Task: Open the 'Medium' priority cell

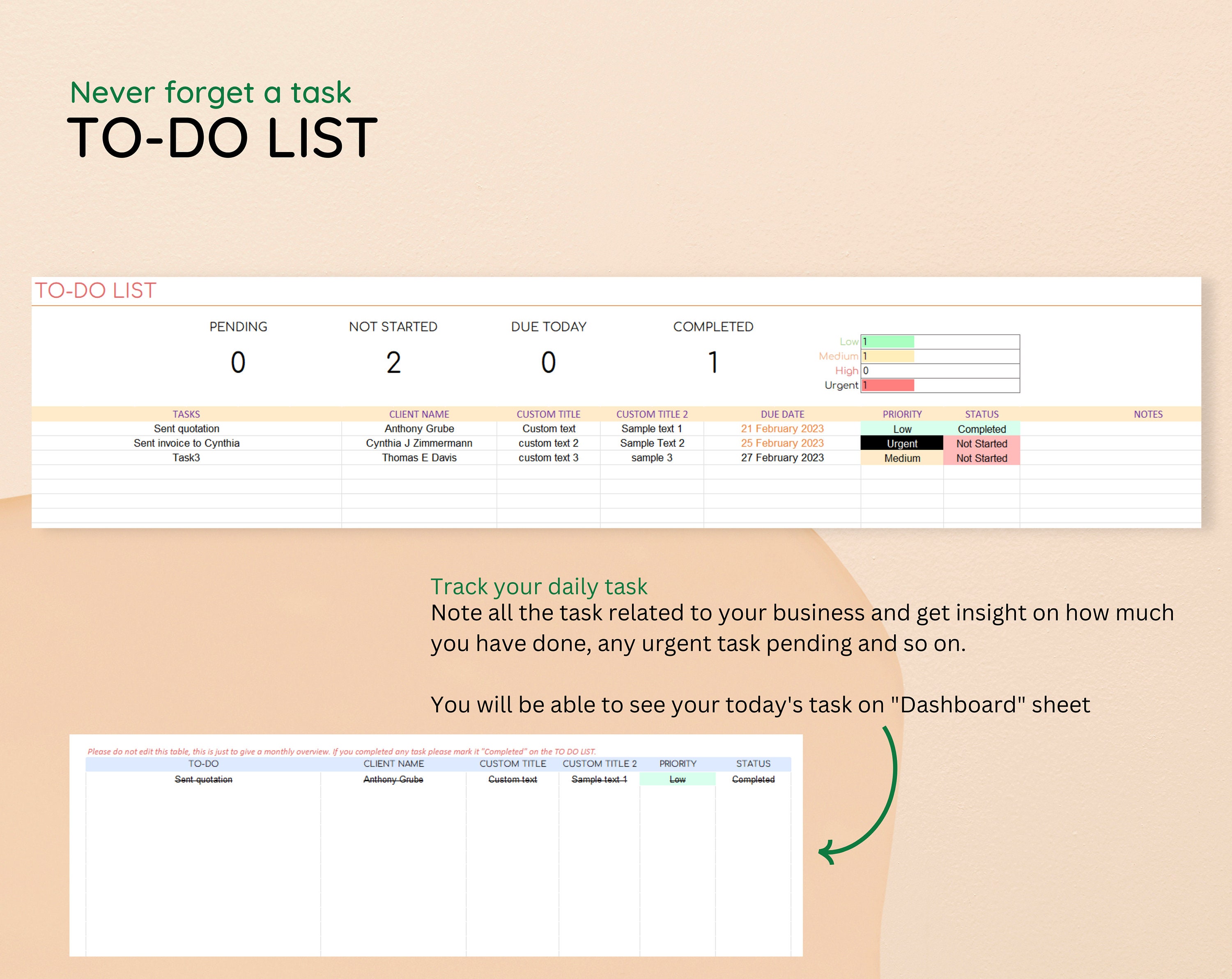Action: [902, 458]
